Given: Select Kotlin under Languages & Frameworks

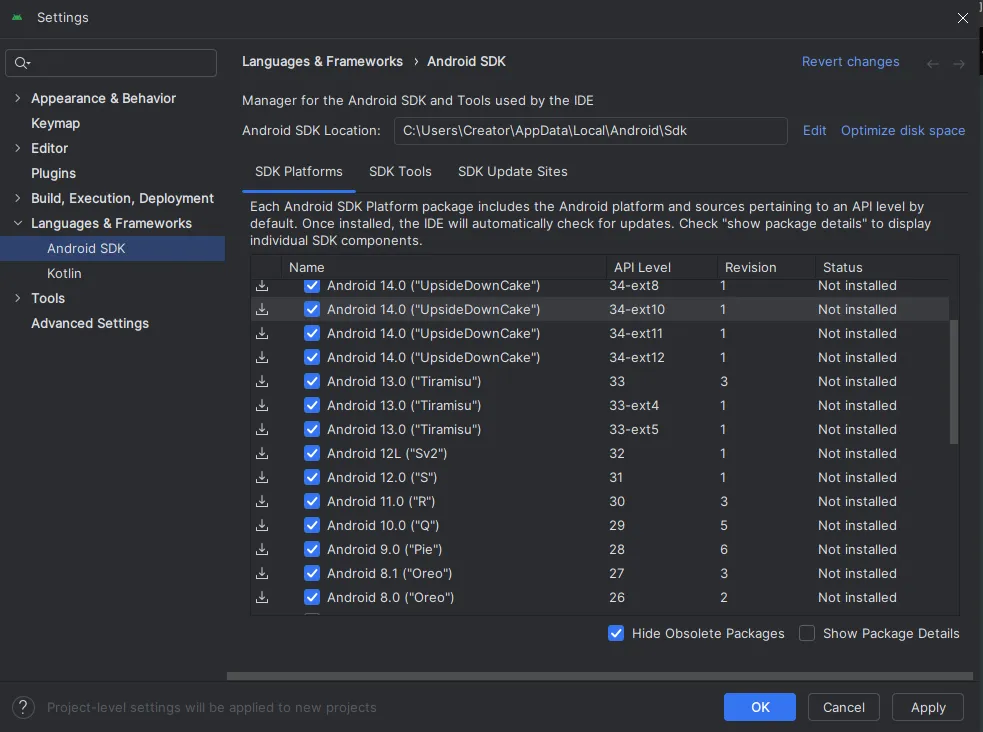Looking at the screenshot, I should point(64,274).
